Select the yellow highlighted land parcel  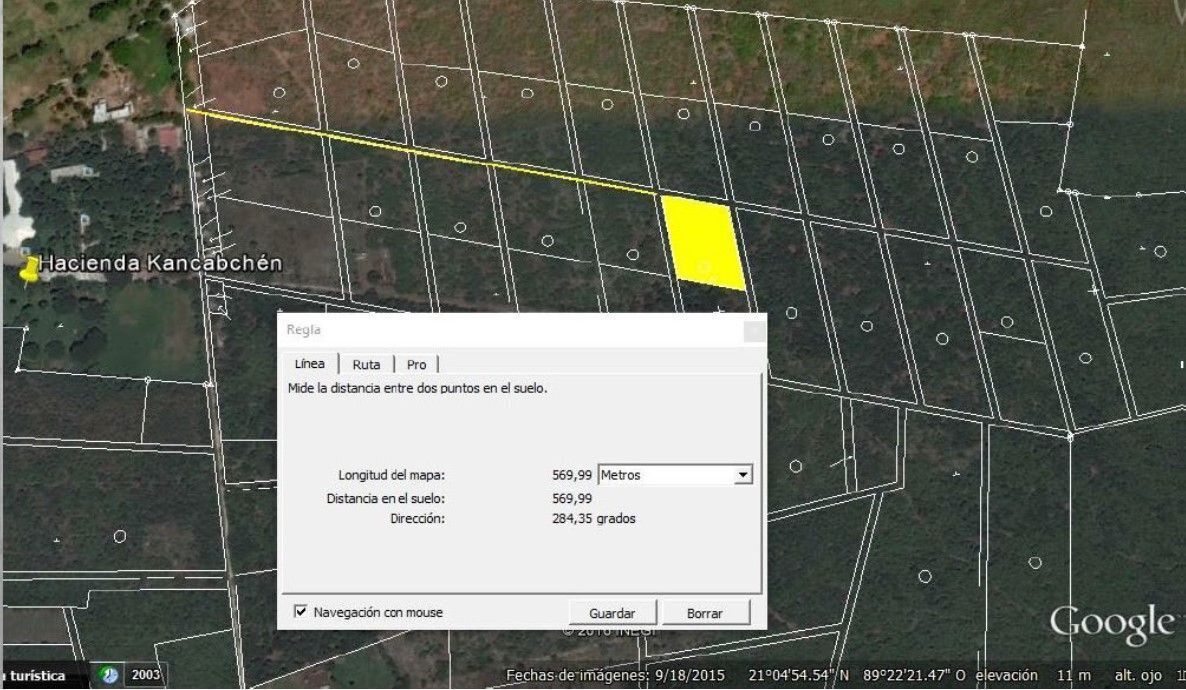tap(705, 241)
